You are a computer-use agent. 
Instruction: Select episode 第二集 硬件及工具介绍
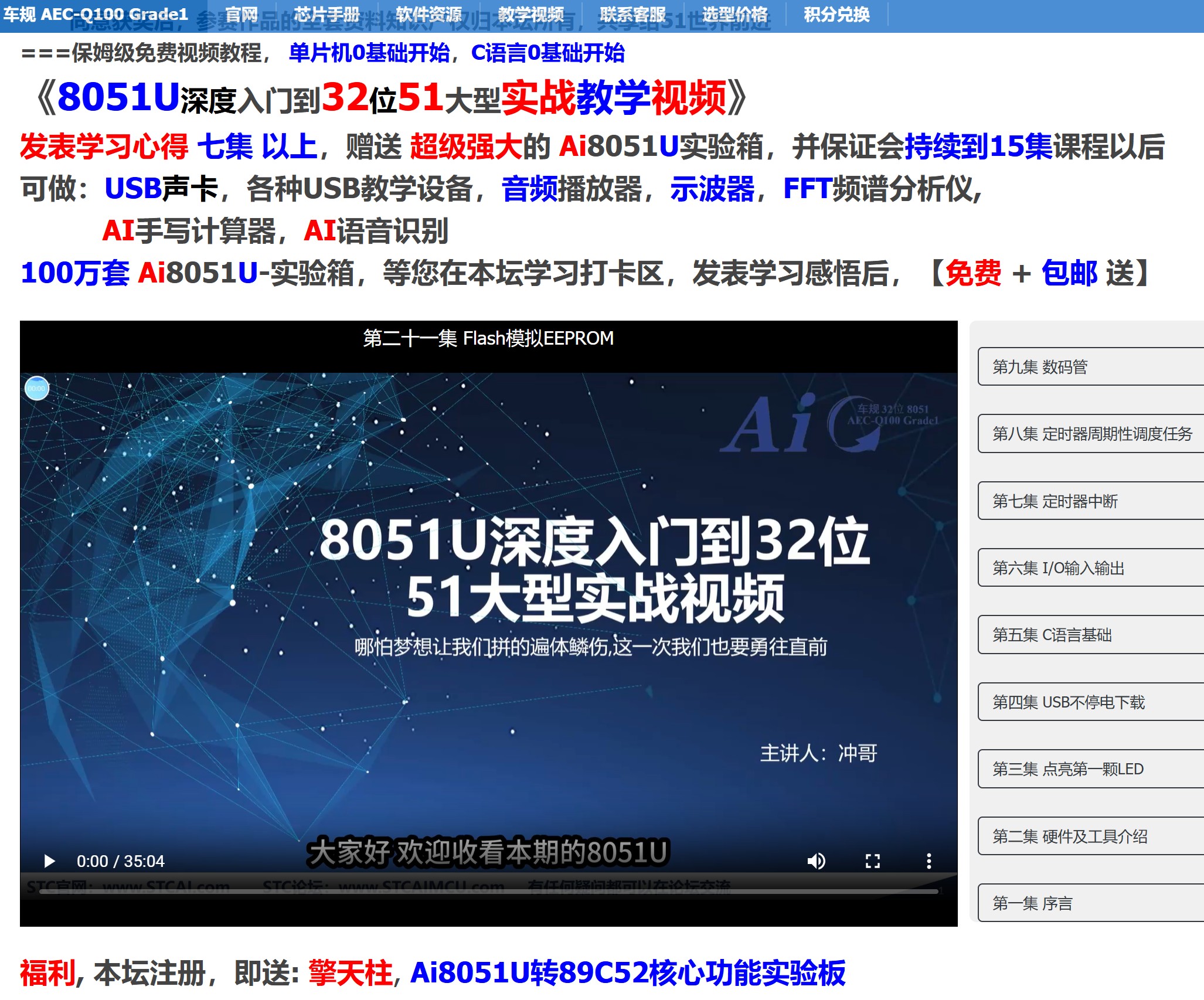[x=1091, y=836]
